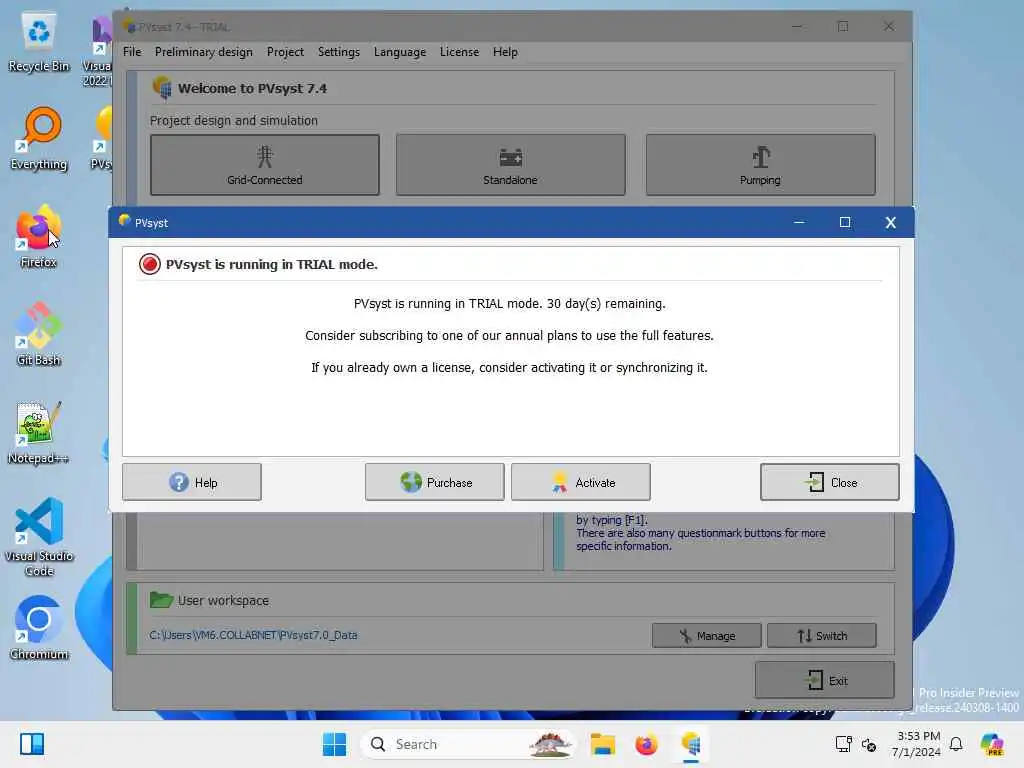Open the File menu
Image resolution: width=1024 pixels, height=768 pixels.
pos(132,52)
